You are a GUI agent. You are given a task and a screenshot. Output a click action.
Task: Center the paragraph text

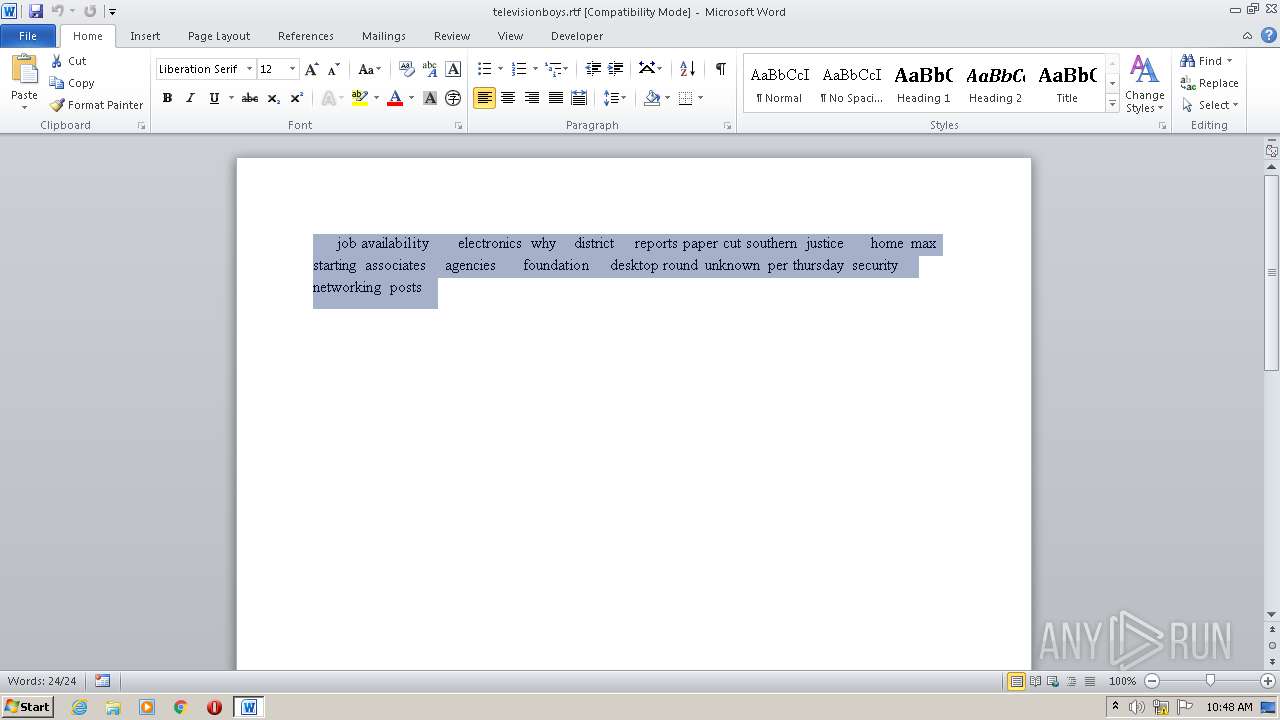(508, 98)
